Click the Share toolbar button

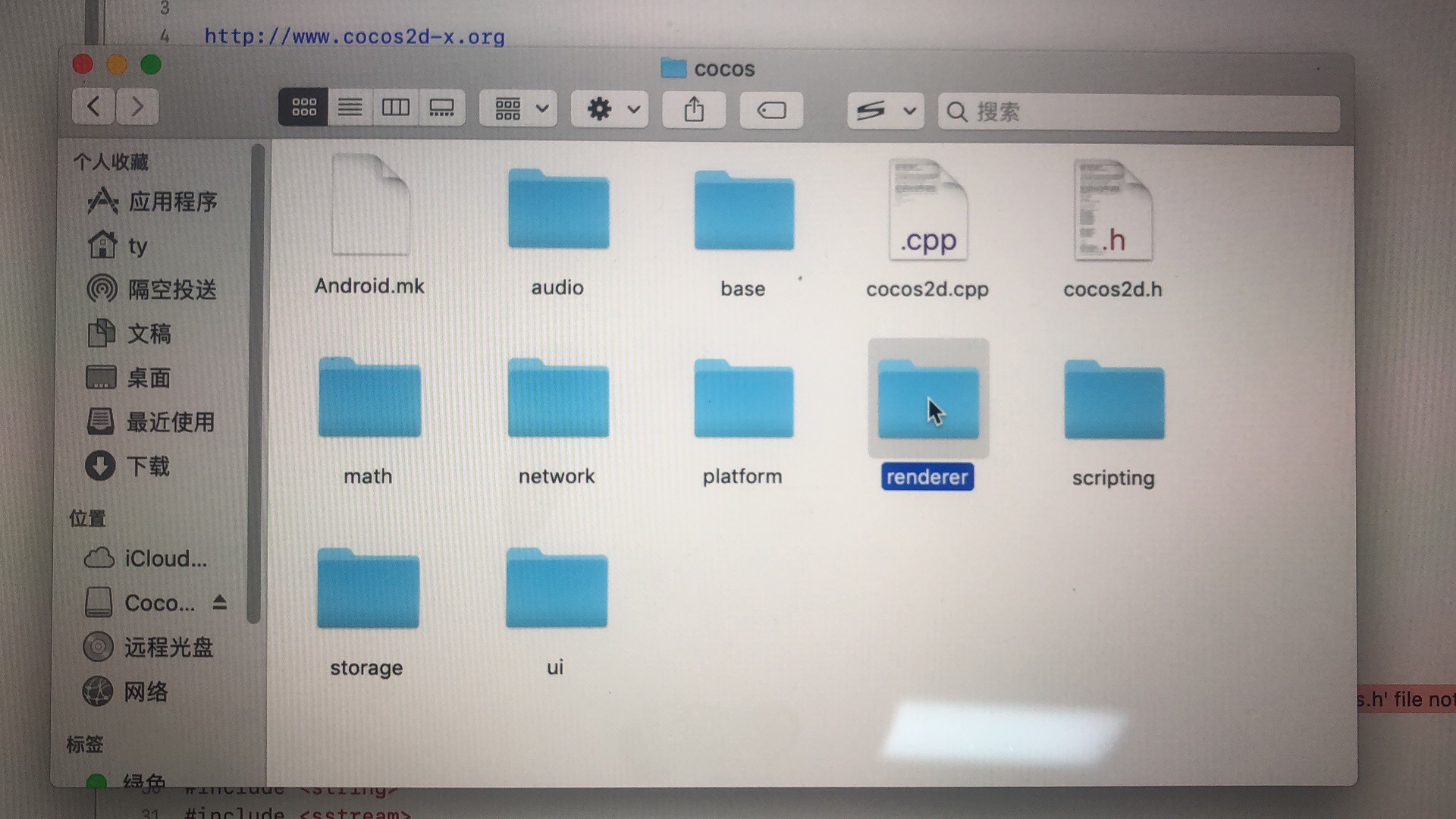tap(694, 110)
